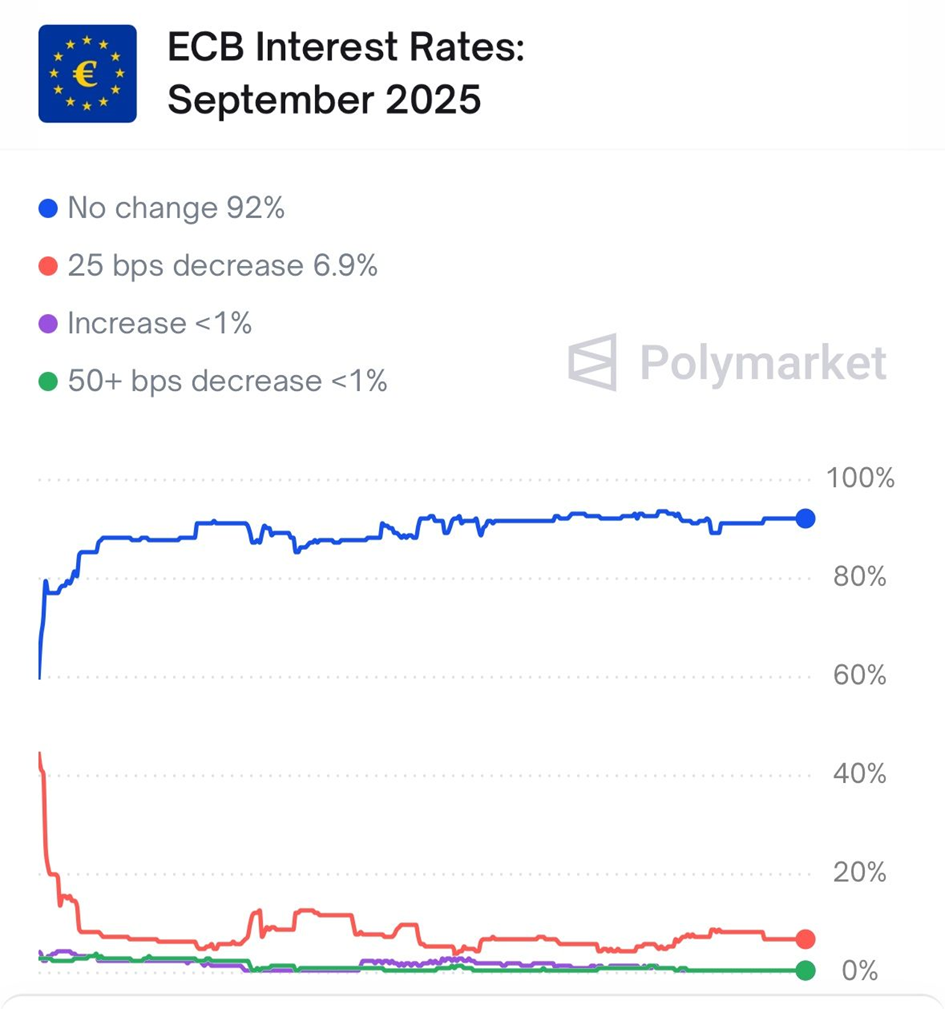Select the No change 92% legend label

tap(176, 209)
